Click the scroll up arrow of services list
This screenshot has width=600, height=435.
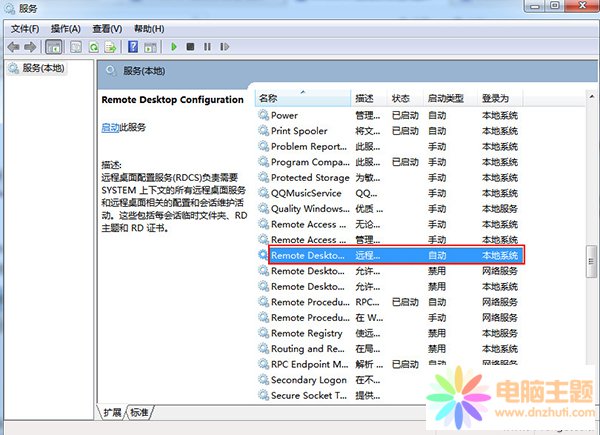[x=592, y=96]
